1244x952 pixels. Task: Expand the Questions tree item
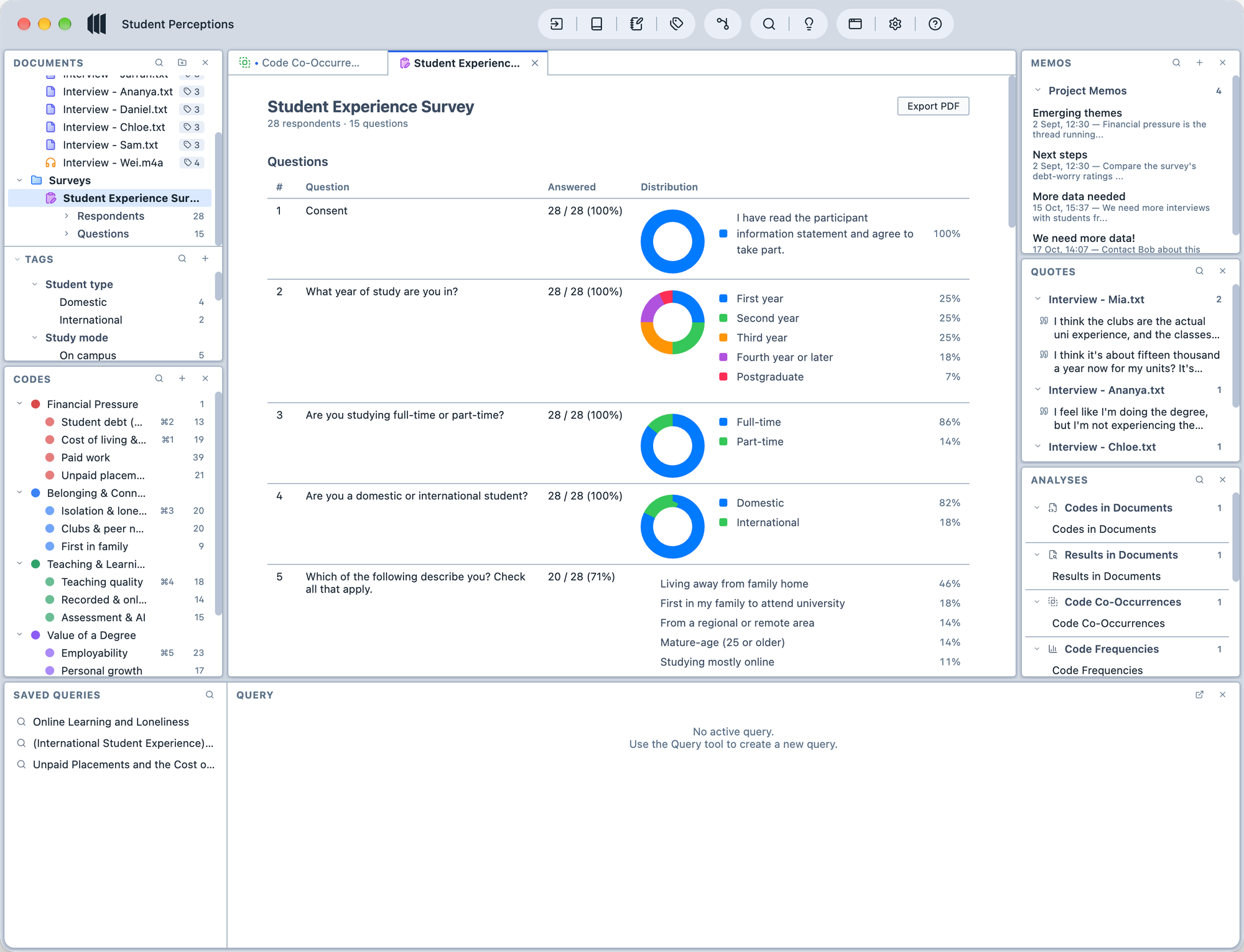[67, 234]
